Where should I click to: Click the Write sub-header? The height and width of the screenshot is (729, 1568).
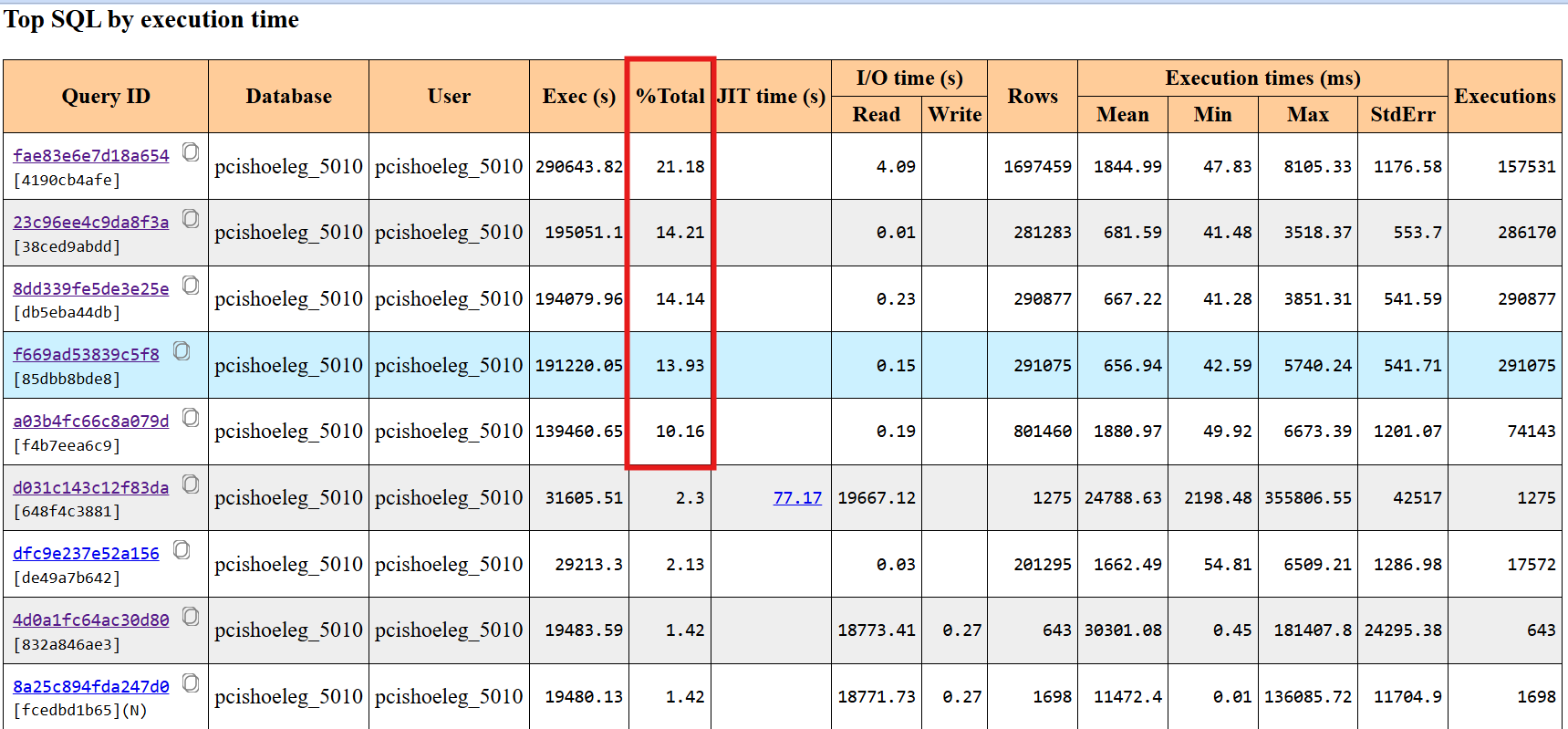coord(955,115)
